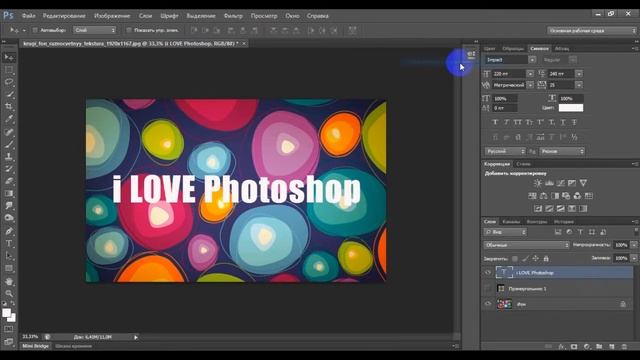This screenshot has height=360, width=640.
Task: Create a new layer from Layers panel footer
Action: 612,347
